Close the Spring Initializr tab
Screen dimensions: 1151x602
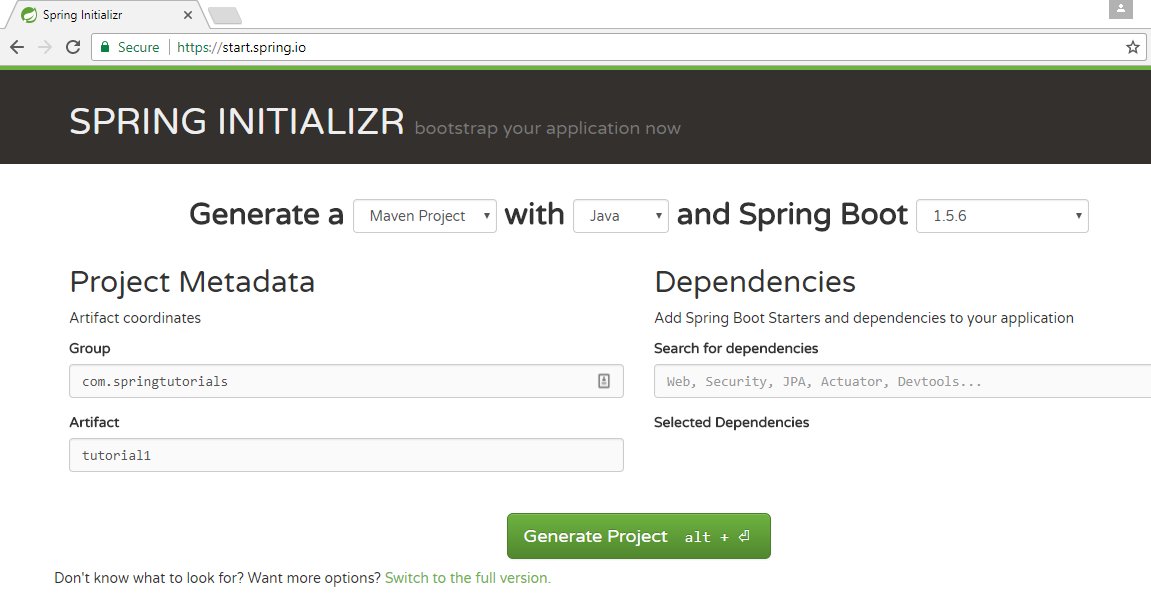[x=188, y=15]
